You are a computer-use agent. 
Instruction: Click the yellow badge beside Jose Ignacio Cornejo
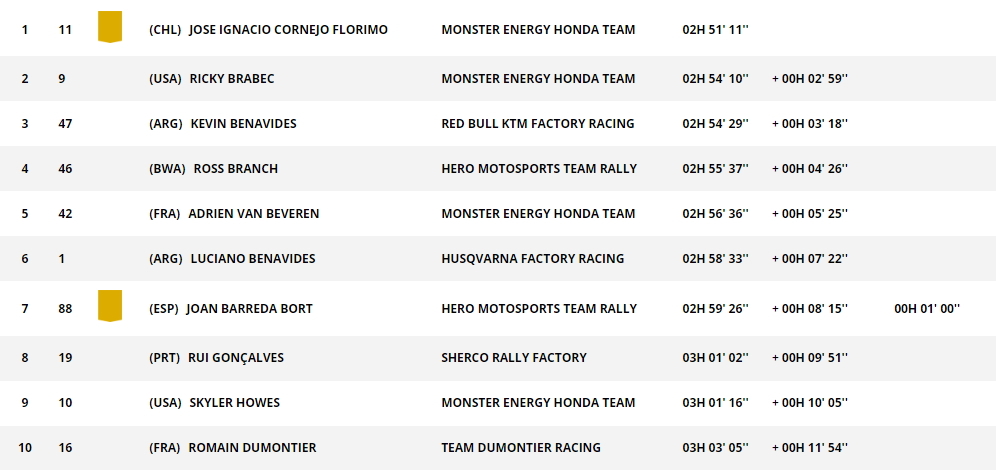tap(110, 27)
